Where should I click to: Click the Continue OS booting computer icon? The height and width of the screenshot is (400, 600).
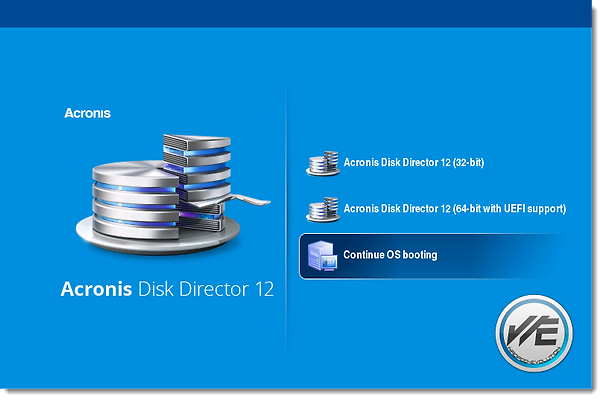coord(322,256)
